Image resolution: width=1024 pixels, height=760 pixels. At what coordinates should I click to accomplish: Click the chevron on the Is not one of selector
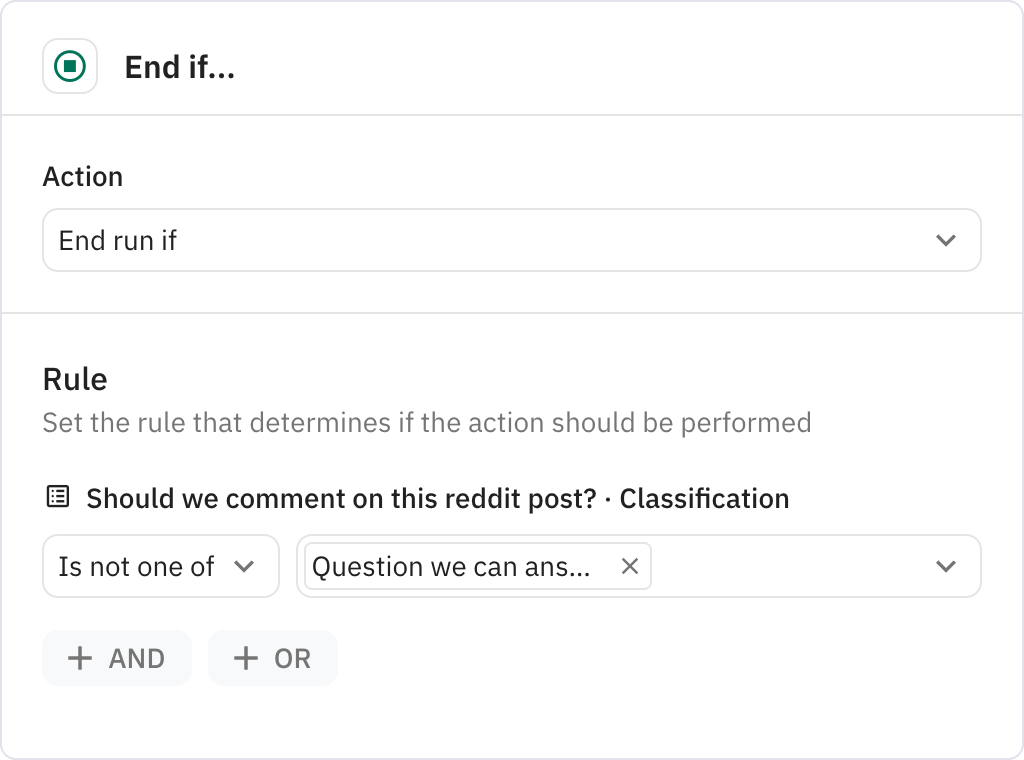pyautogui.click(x=245, y=566)
